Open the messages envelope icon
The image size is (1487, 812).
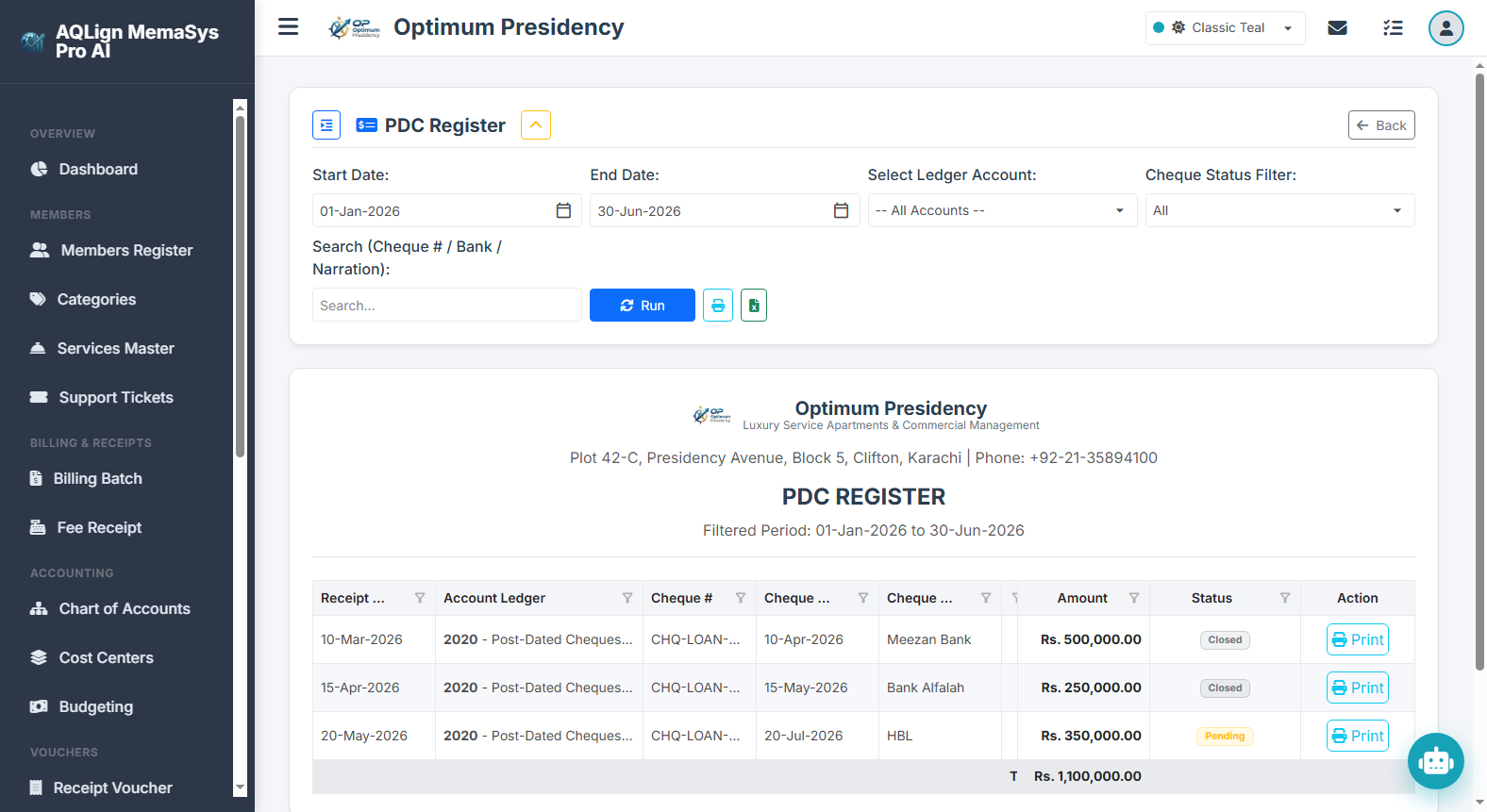click(1337, 28)
